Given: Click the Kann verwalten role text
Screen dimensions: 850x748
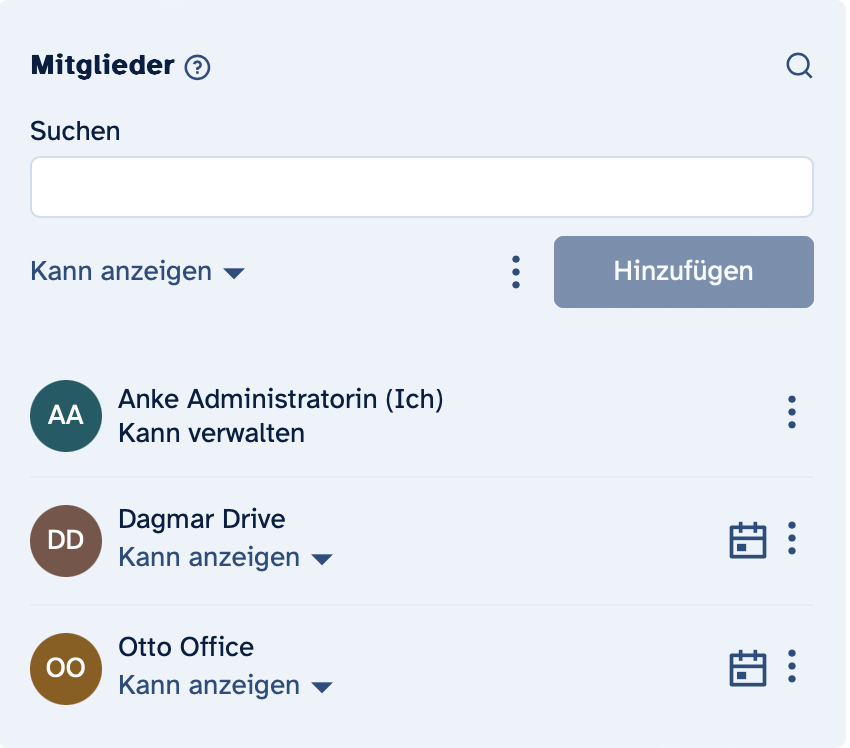Looking at the screenshot, I should (211, 433).
